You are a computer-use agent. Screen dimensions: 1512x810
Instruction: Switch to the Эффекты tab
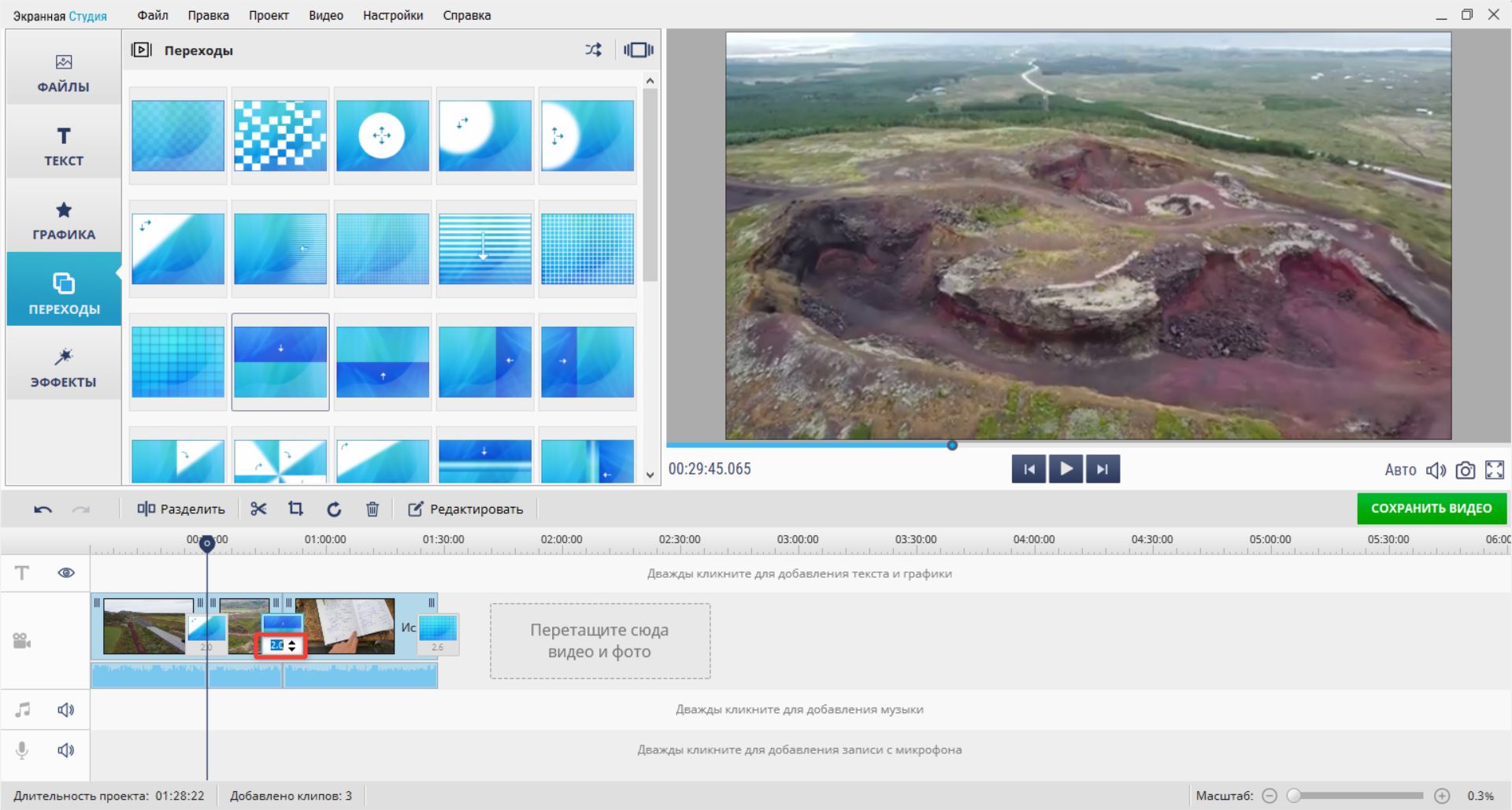(64, 368)
